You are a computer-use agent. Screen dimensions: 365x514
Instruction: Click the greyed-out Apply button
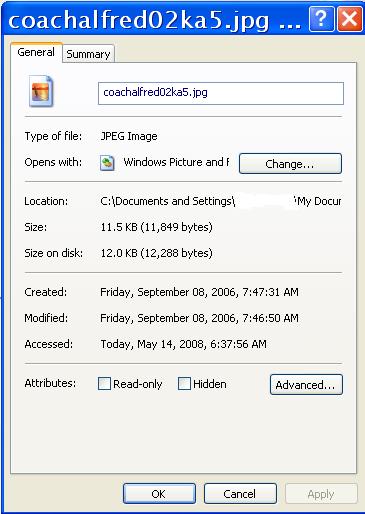click(321, 494)
